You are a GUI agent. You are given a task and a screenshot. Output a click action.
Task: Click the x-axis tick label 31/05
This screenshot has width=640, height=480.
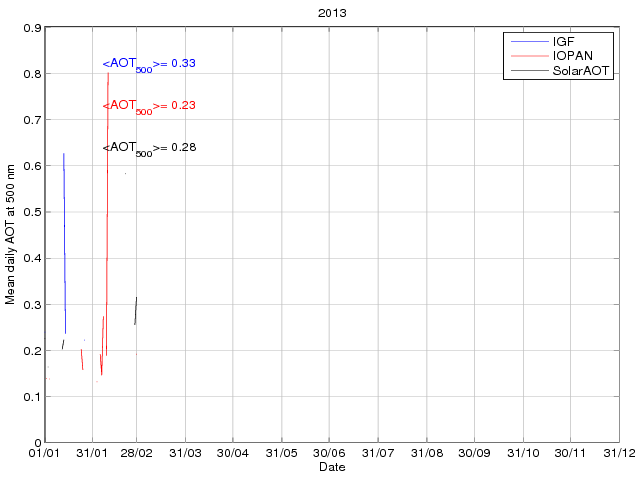tap(281, 453)
